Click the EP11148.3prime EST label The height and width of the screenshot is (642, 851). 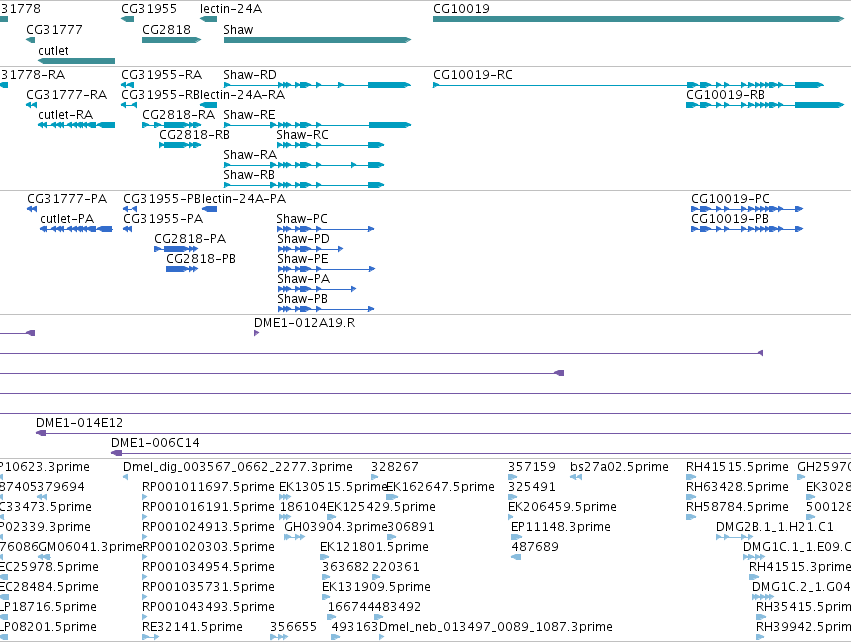pos(561,527)
